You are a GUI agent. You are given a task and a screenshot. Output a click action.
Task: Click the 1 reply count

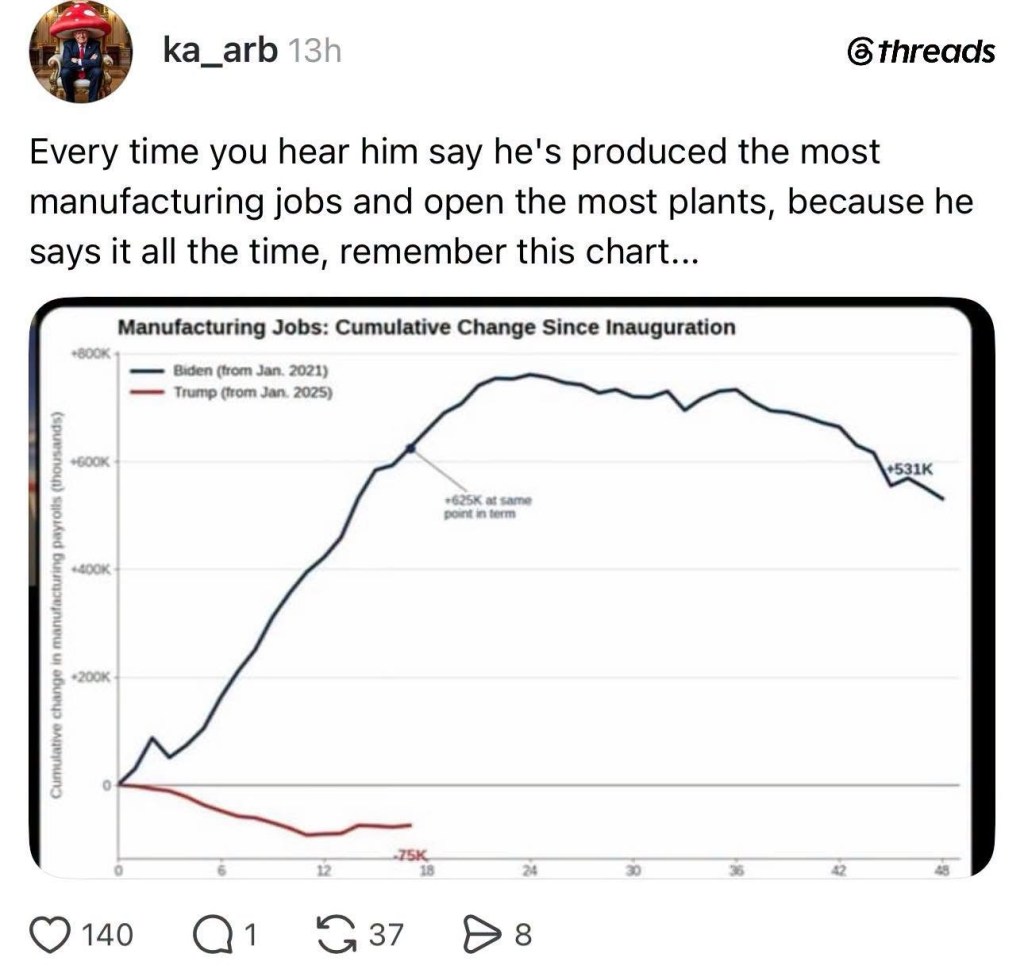(249, 934)
